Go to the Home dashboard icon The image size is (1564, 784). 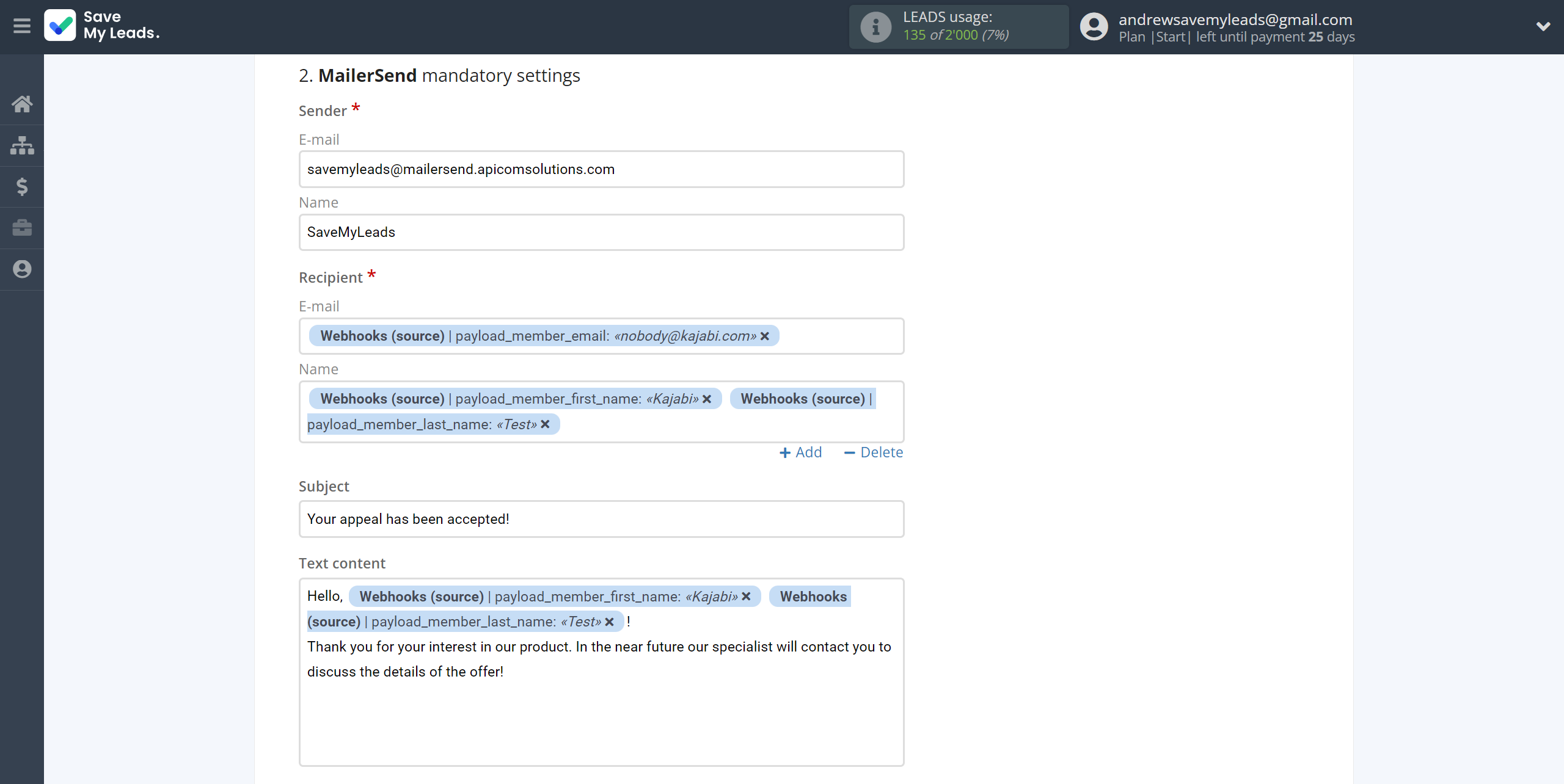[22, 104]
